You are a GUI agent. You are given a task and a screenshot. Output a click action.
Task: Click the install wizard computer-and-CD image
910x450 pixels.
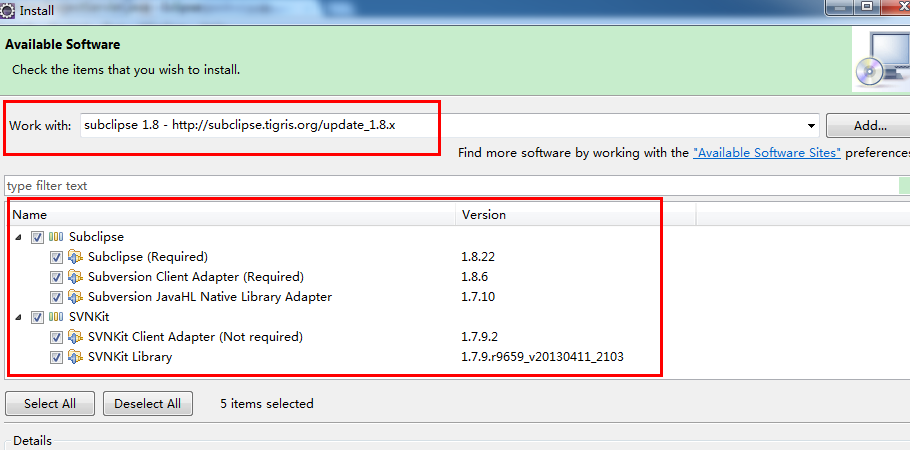coord(882,59)
